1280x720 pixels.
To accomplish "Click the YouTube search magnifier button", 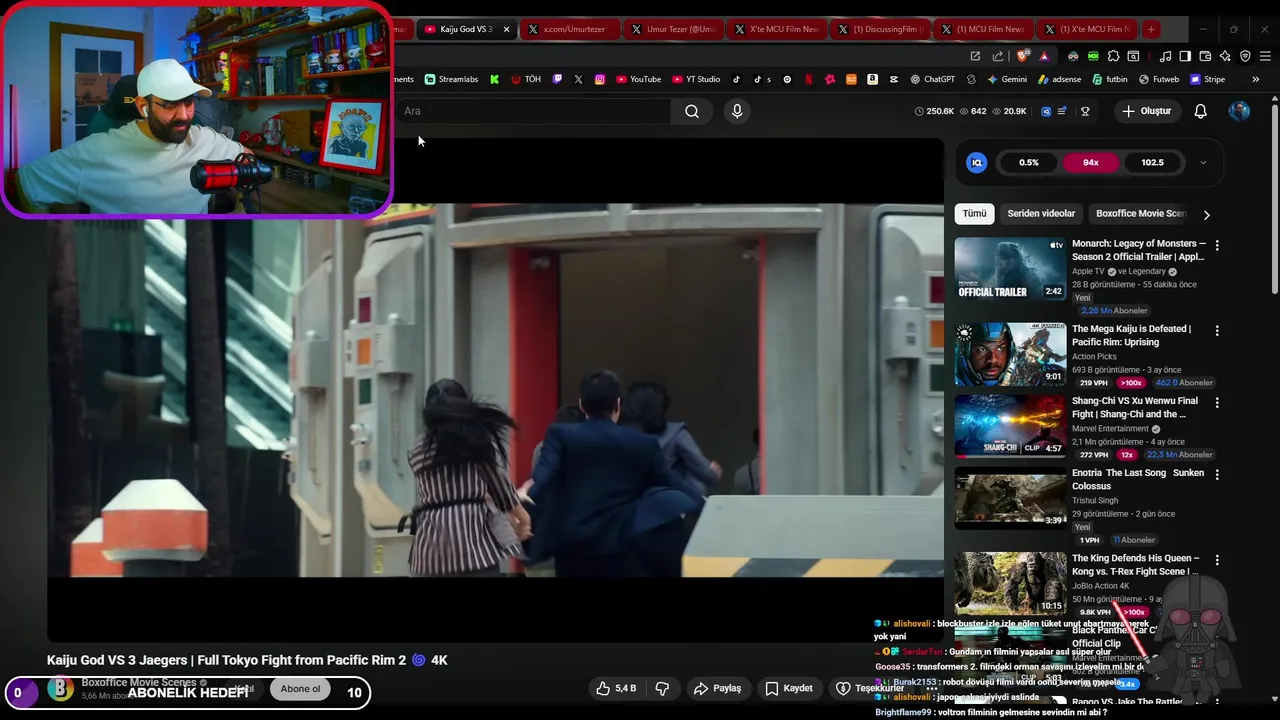I will point(692,111).
